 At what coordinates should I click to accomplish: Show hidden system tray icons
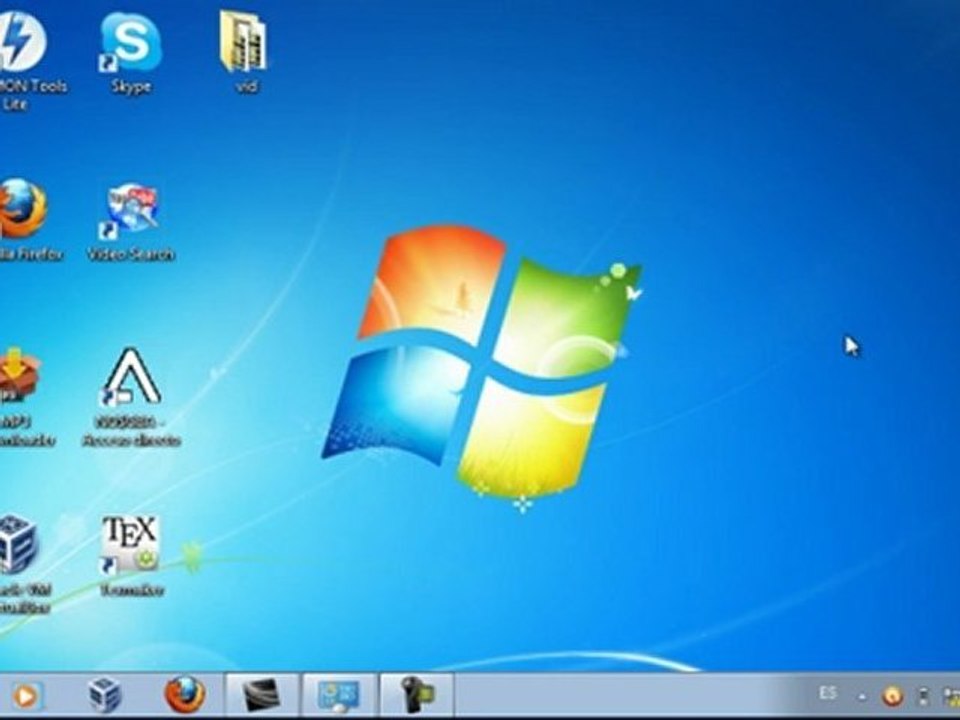point(862,697)
